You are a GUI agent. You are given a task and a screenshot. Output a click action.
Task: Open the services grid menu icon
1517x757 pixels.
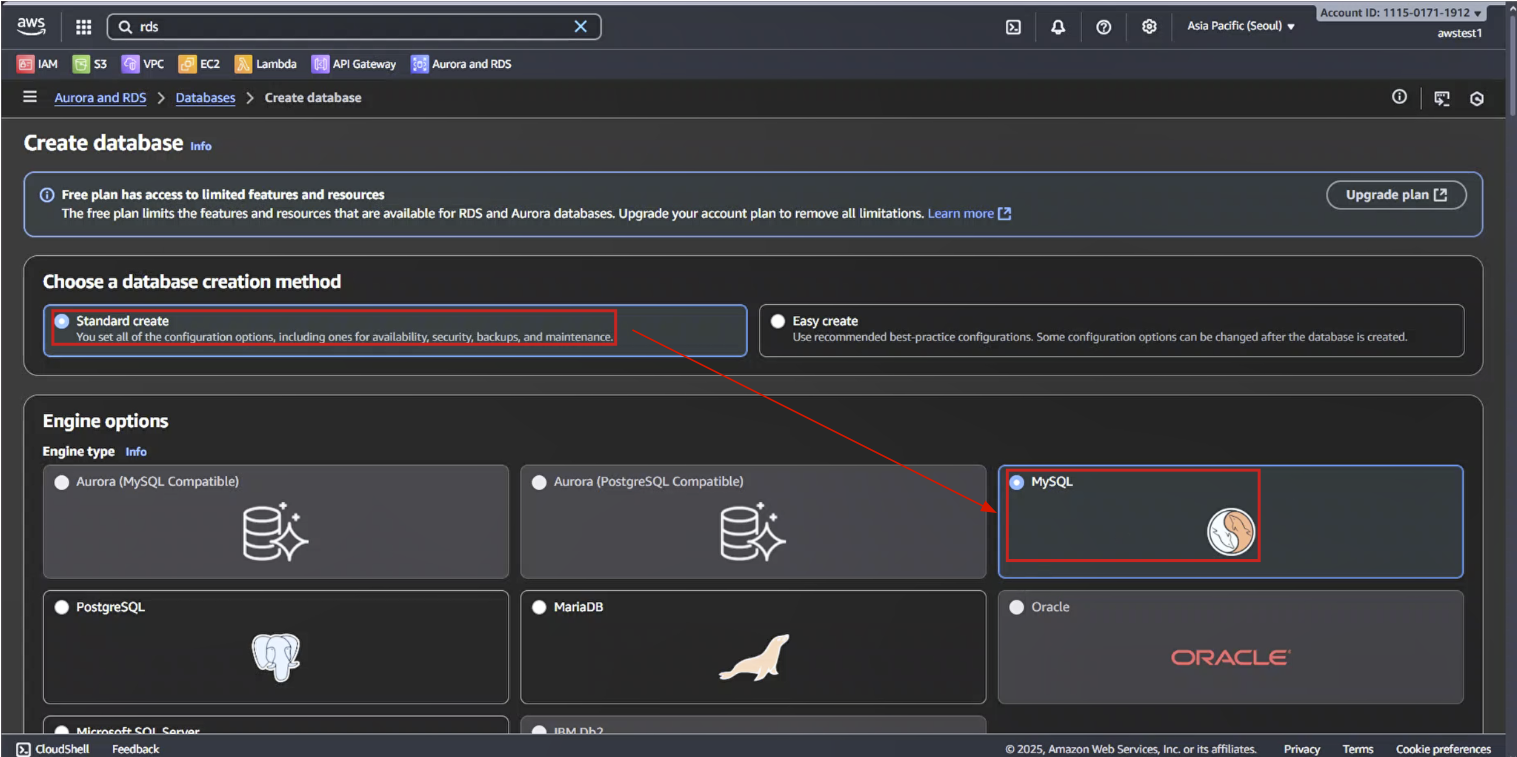click(84, 27)
